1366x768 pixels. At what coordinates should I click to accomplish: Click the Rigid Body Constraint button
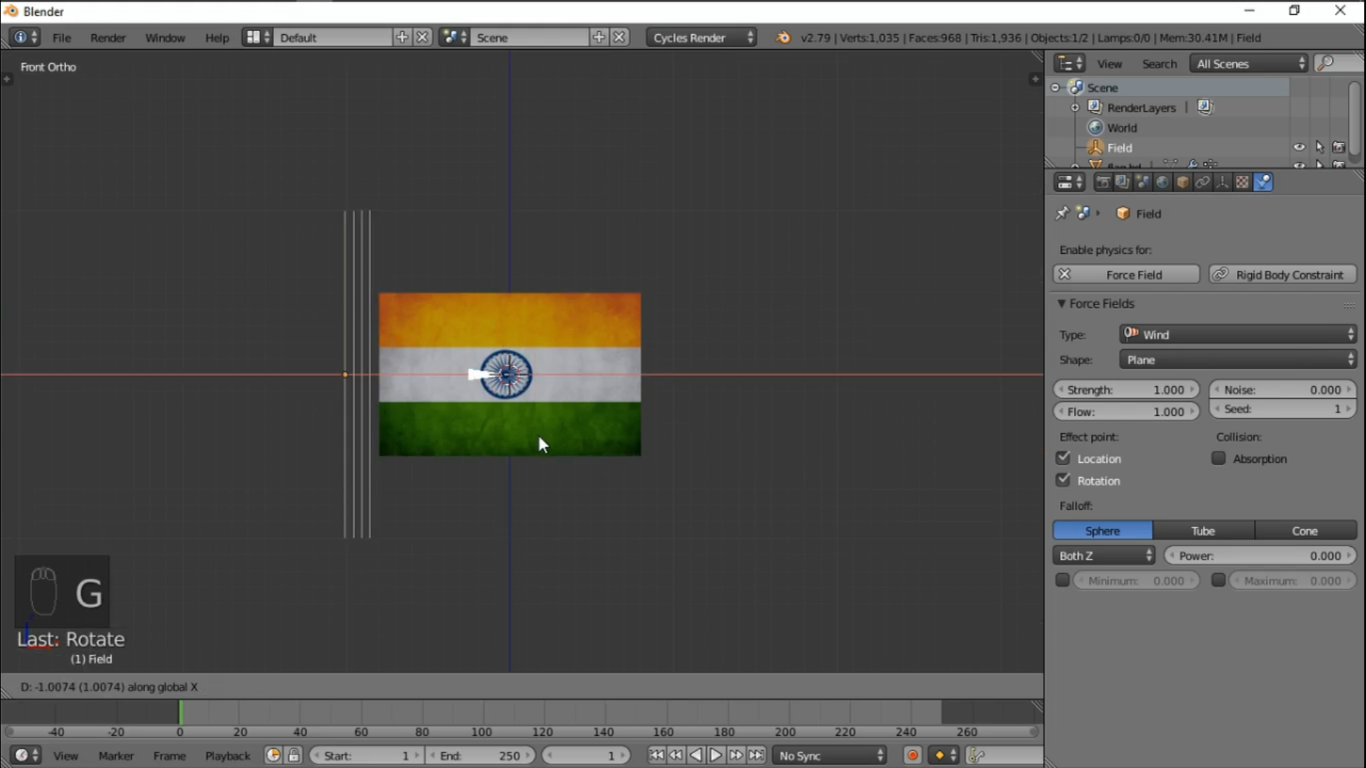coord(1283,274)
